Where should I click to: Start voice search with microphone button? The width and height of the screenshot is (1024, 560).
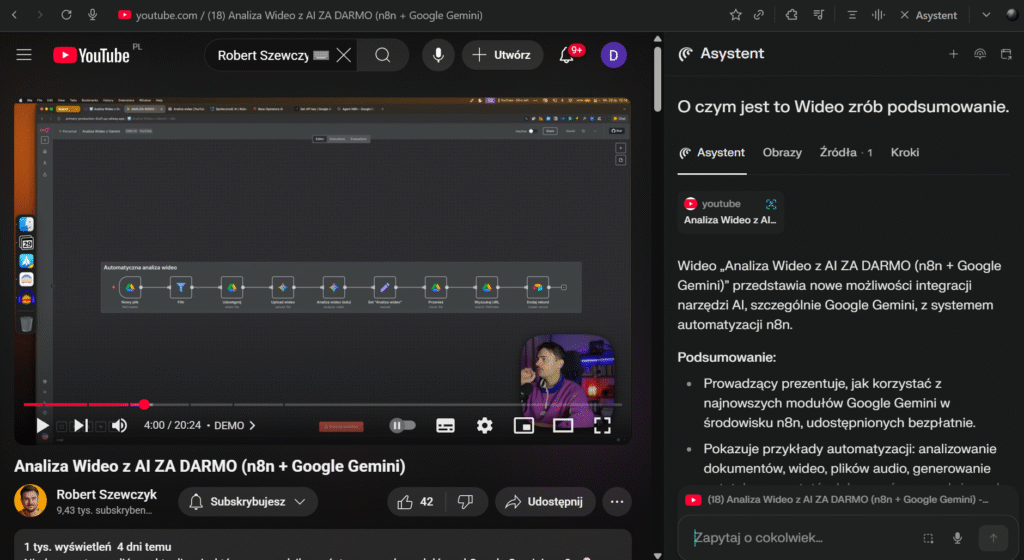437,55
